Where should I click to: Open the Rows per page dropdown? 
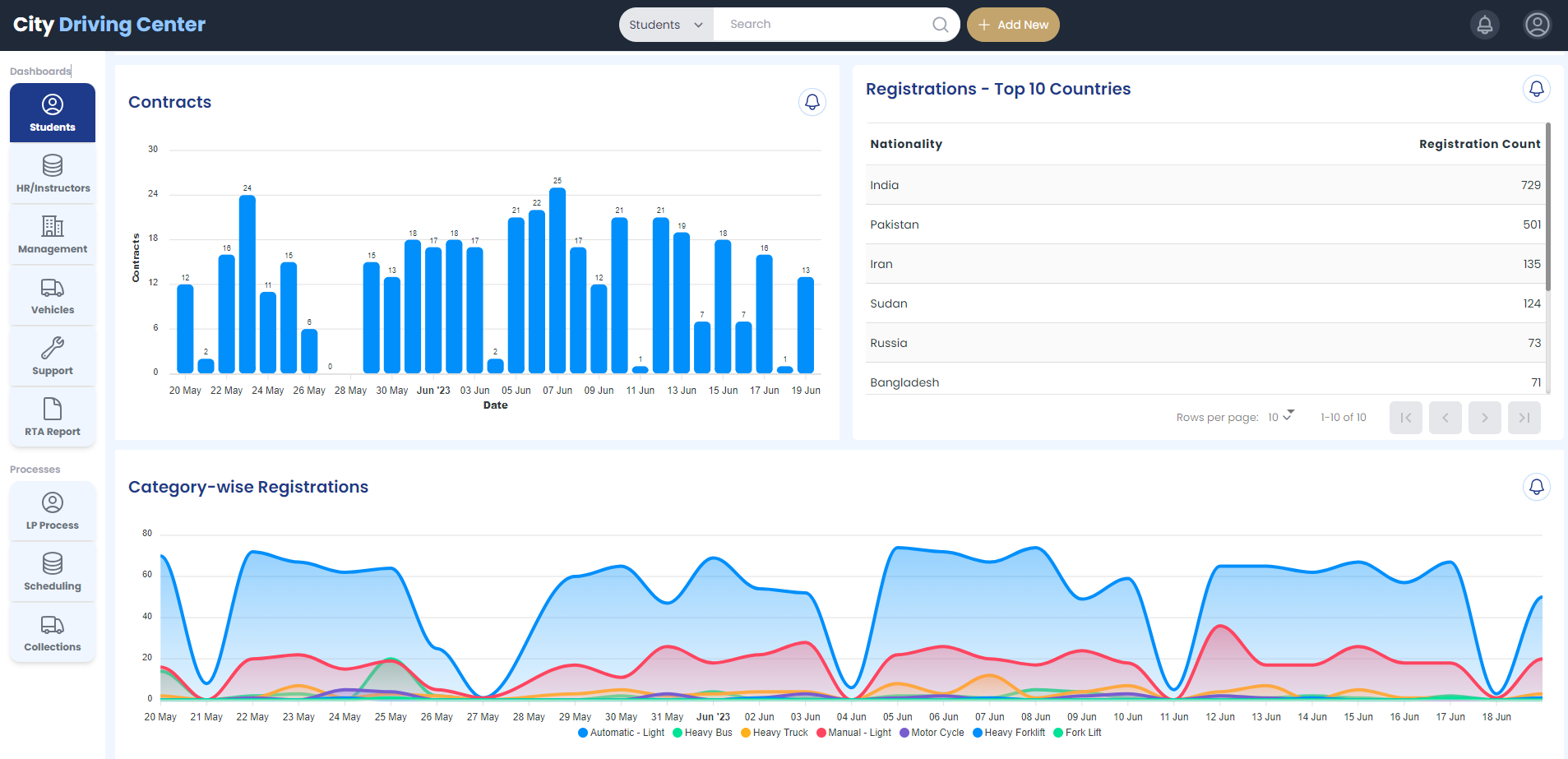click(1279, 417)
